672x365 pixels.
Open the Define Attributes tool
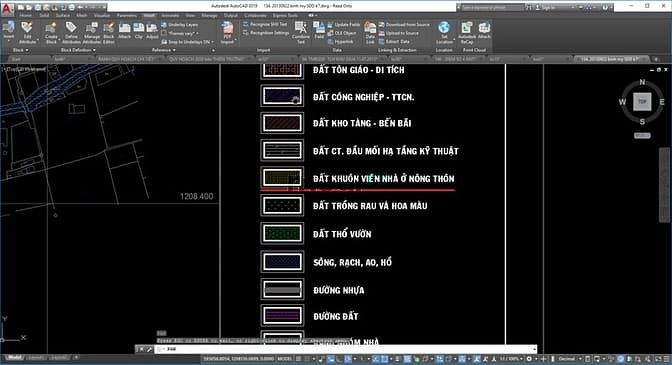pyautogui.click(x=71, y=33)
